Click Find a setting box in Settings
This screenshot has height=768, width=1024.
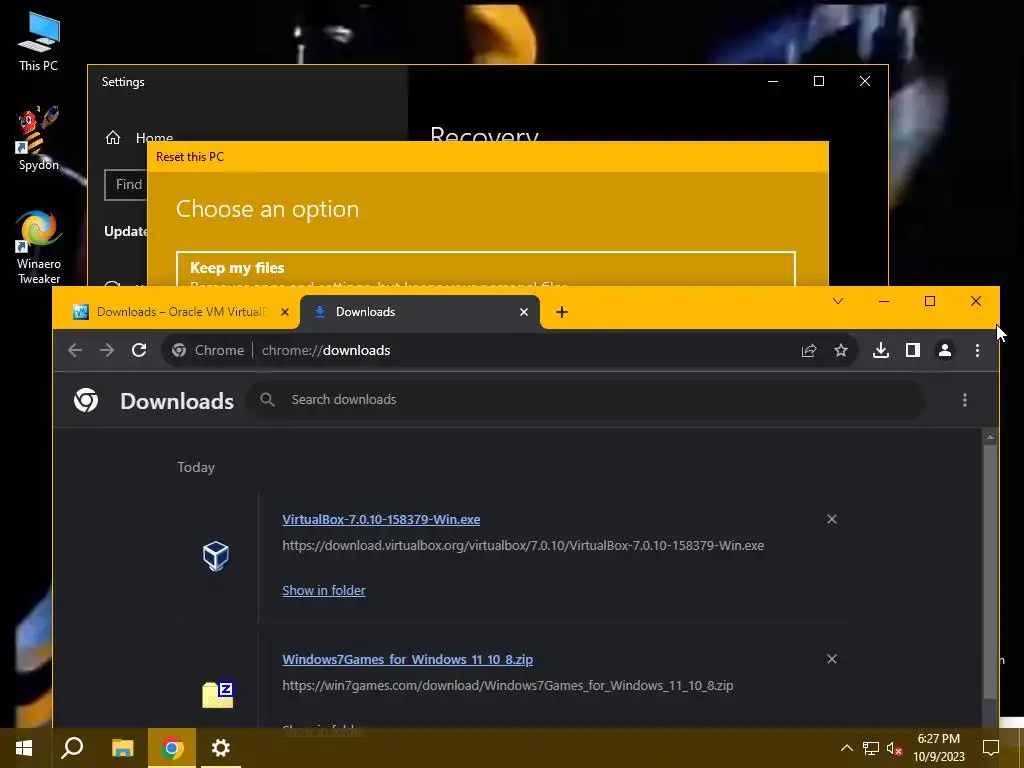(125, 185)
